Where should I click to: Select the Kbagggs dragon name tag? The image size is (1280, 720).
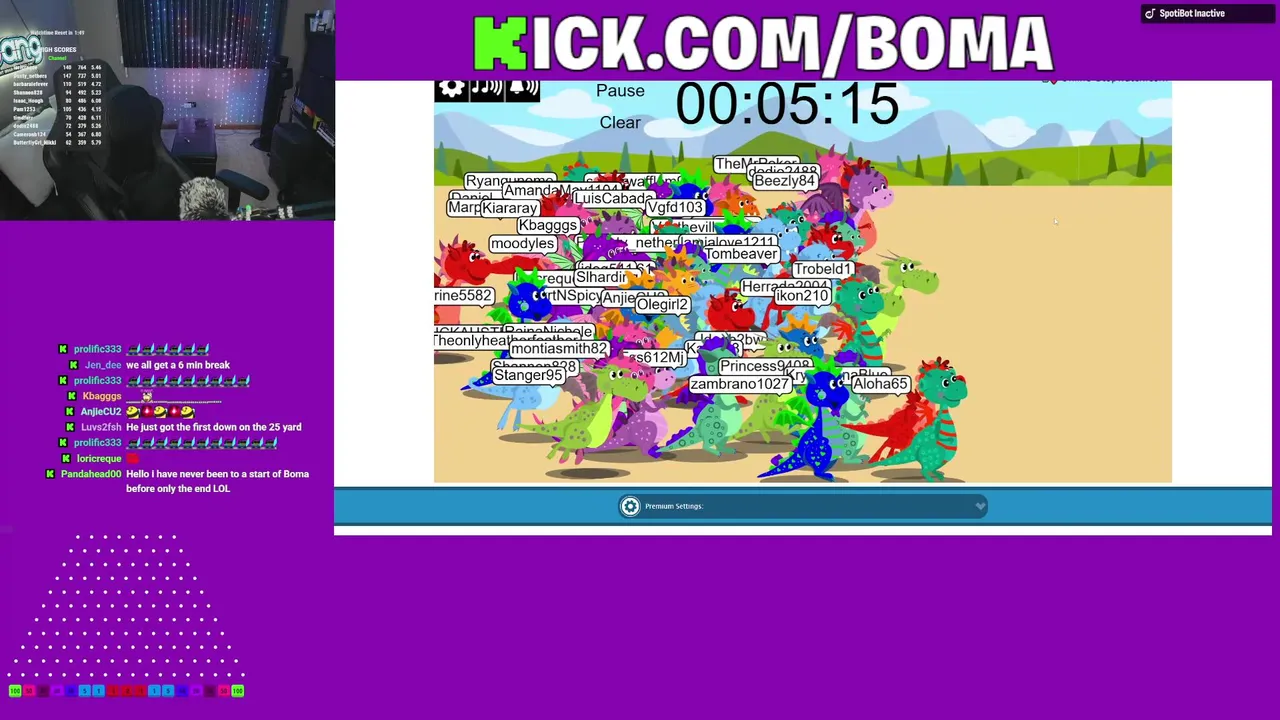[x=548, y=225]
